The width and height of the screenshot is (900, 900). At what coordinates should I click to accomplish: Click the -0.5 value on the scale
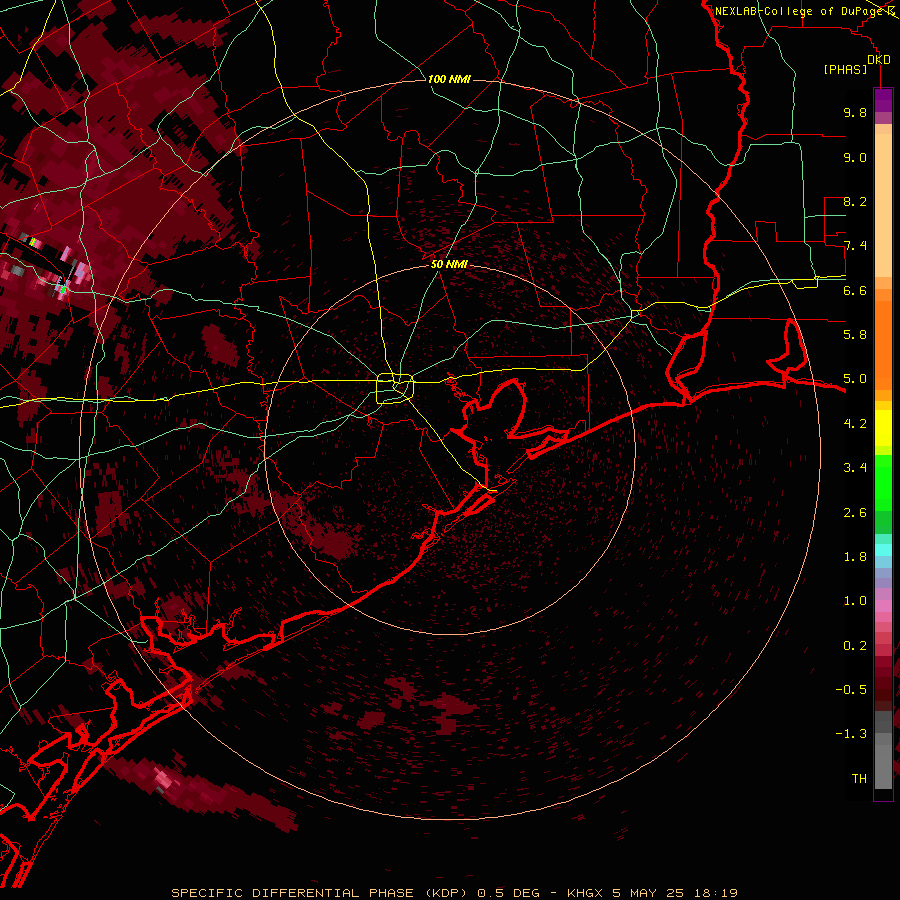851,690
